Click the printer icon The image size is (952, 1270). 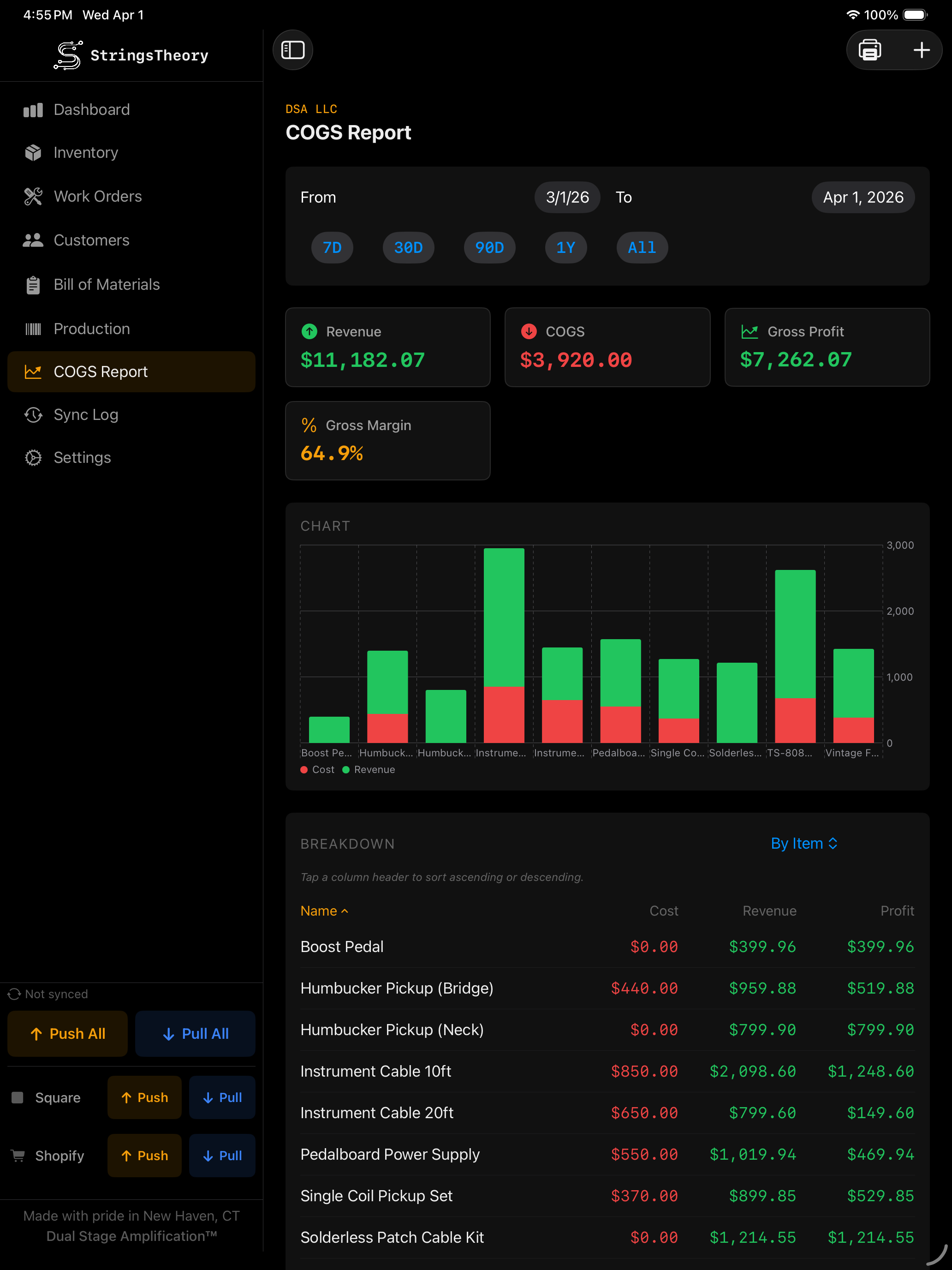click(x=869, y=50)
